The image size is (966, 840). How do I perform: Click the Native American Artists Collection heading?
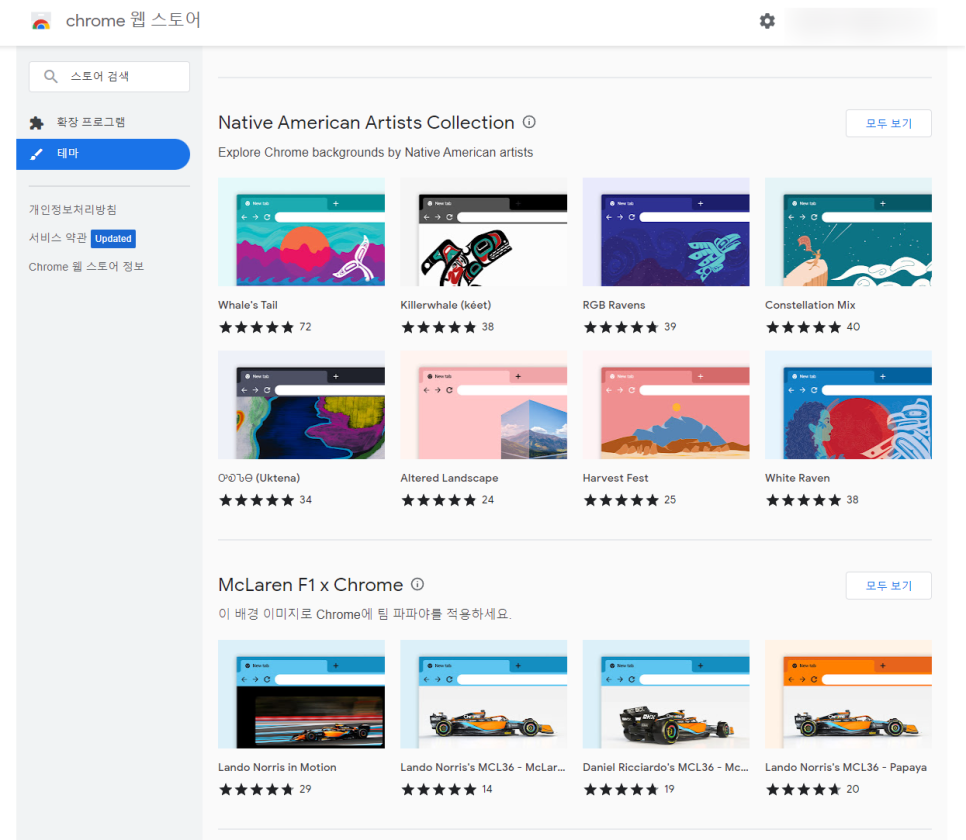pyautogui.click(x=366, y=122)
